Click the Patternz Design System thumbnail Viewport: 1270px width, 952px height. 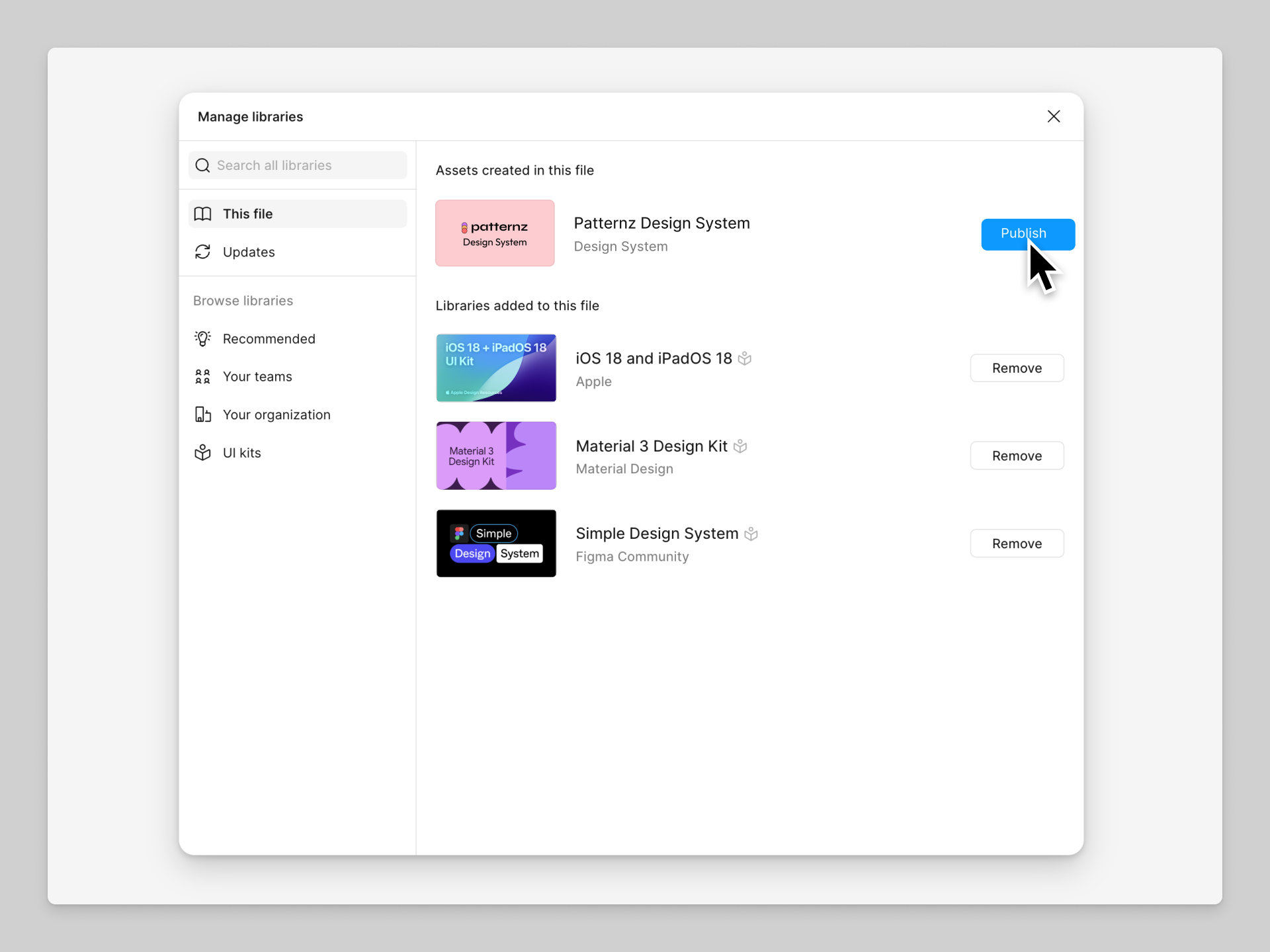(495, 233)
